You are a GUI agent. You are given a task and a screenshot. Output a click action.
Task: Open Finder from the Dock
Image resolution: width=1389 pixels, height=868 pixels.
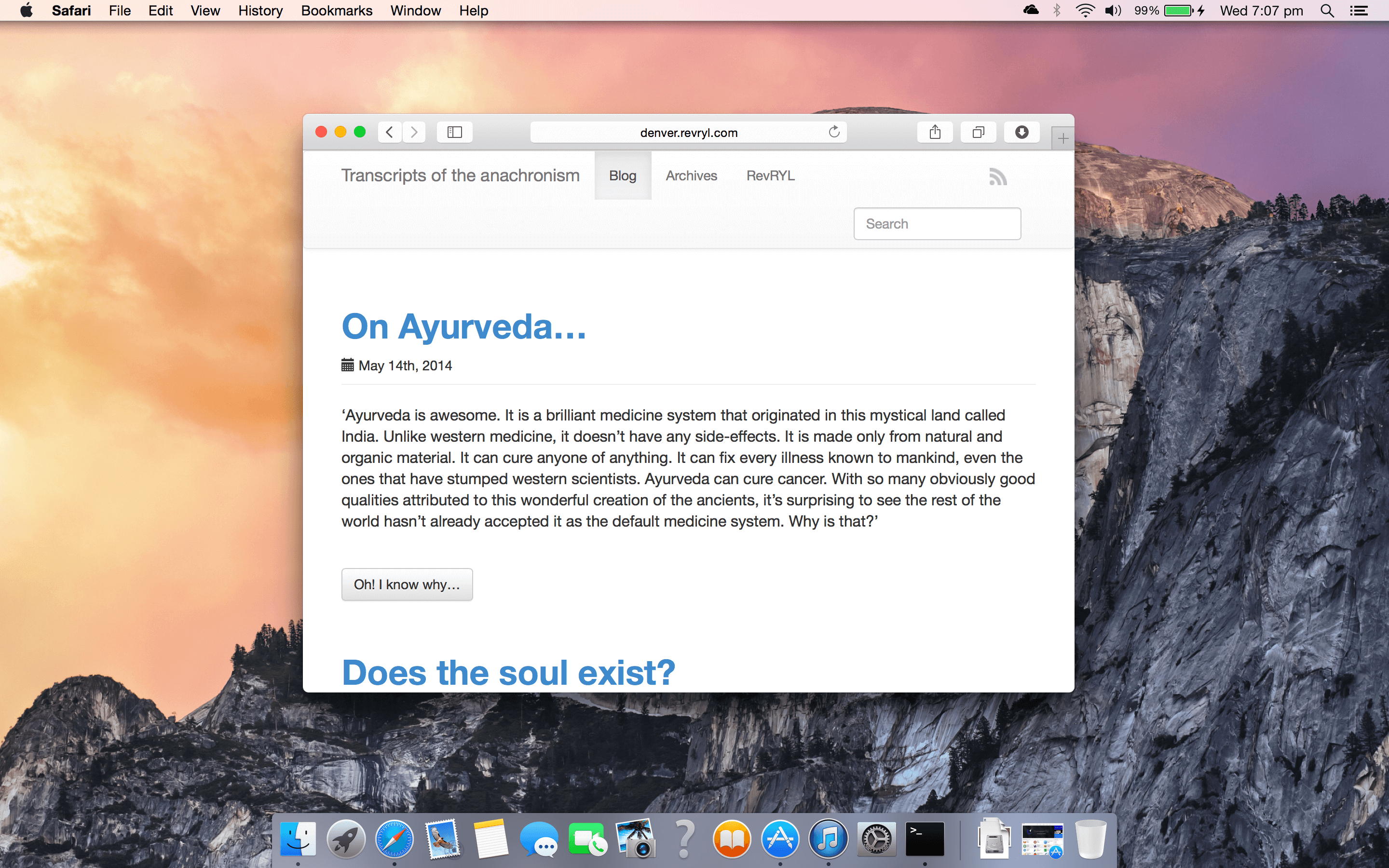click(298, 840)
